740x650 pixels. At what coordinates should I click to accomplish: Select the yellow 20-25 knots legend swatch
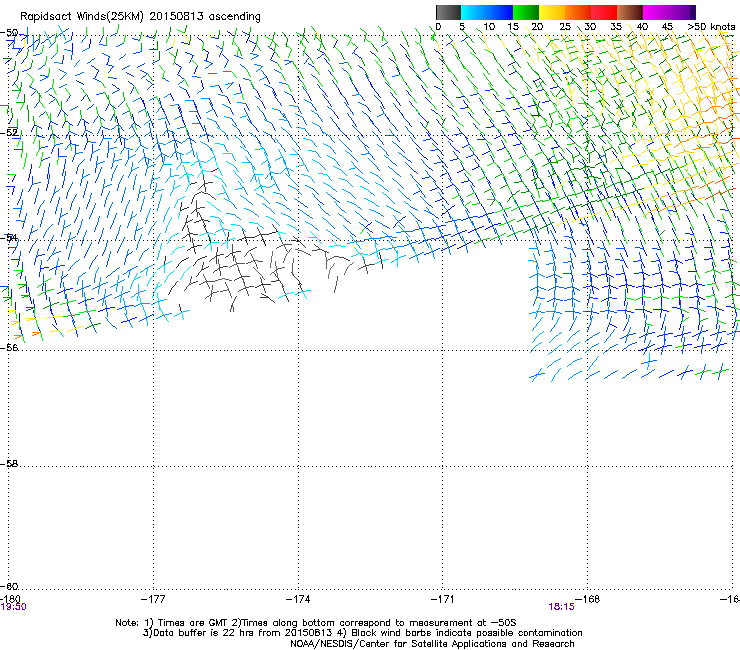[x=552, y=12]
